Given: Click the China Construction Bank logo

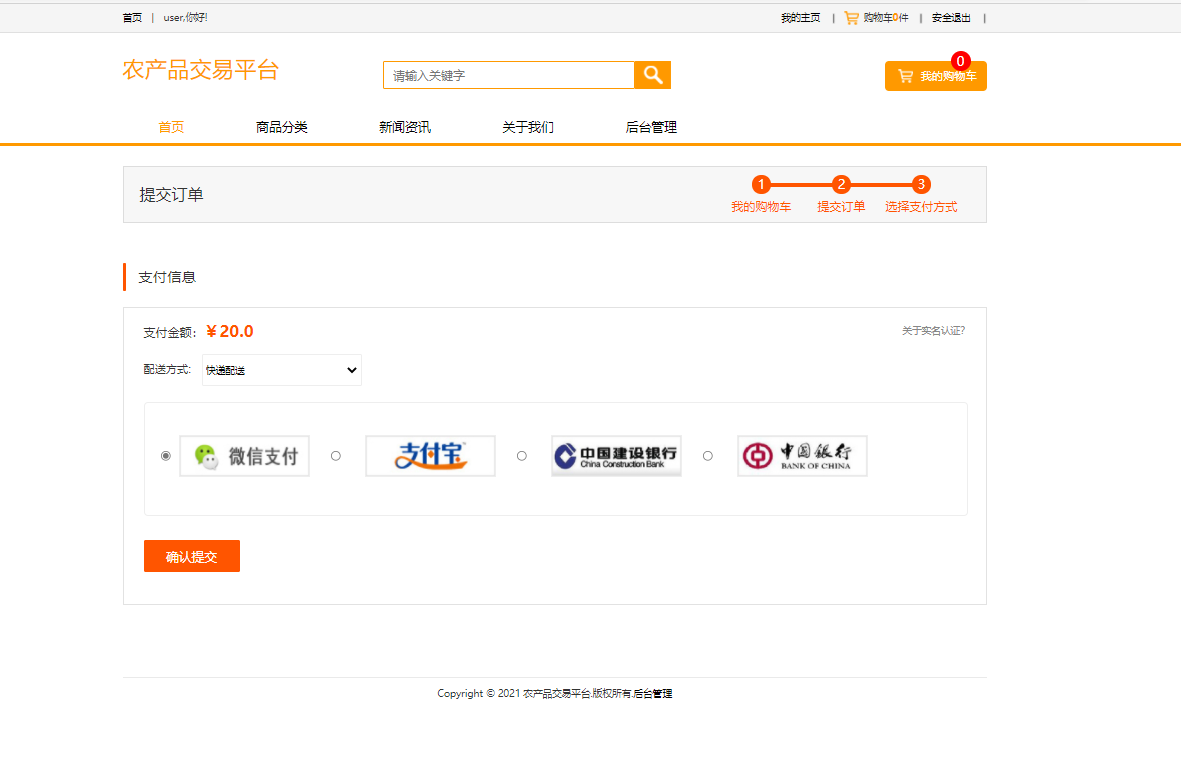Looking at the screenshot, I should pyautogui.click(x=616, y=456).
